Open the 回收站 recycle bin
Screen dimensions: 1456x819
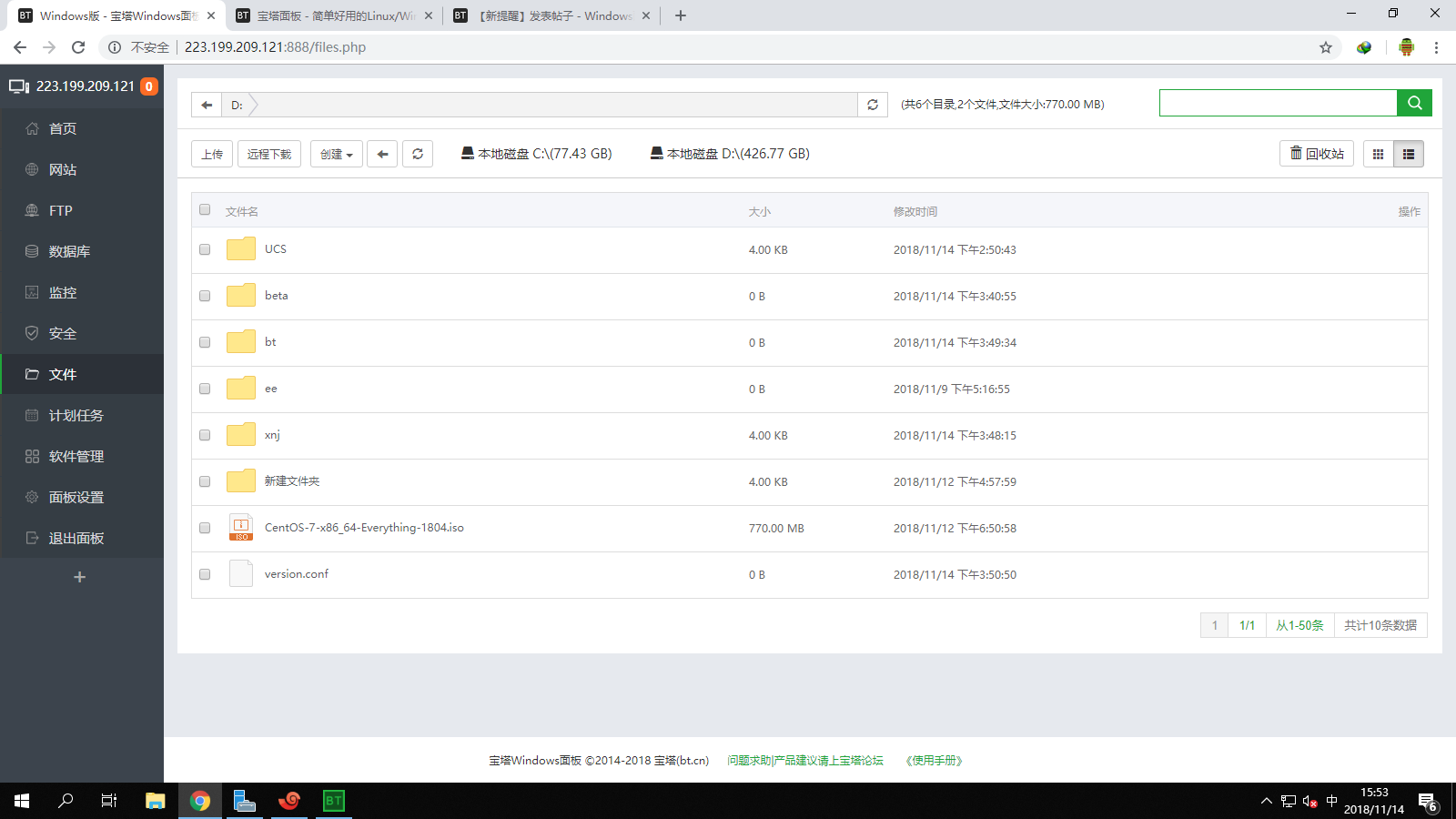pos(1317,154)
